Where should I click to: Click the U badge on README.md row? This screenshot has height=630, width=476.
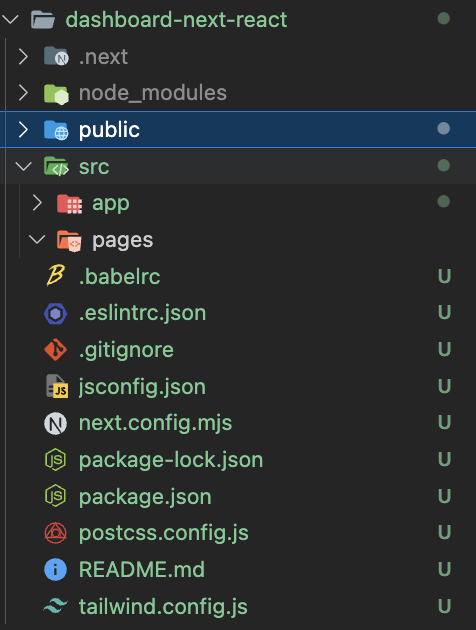pyautogui.click(x=444, y=569)
